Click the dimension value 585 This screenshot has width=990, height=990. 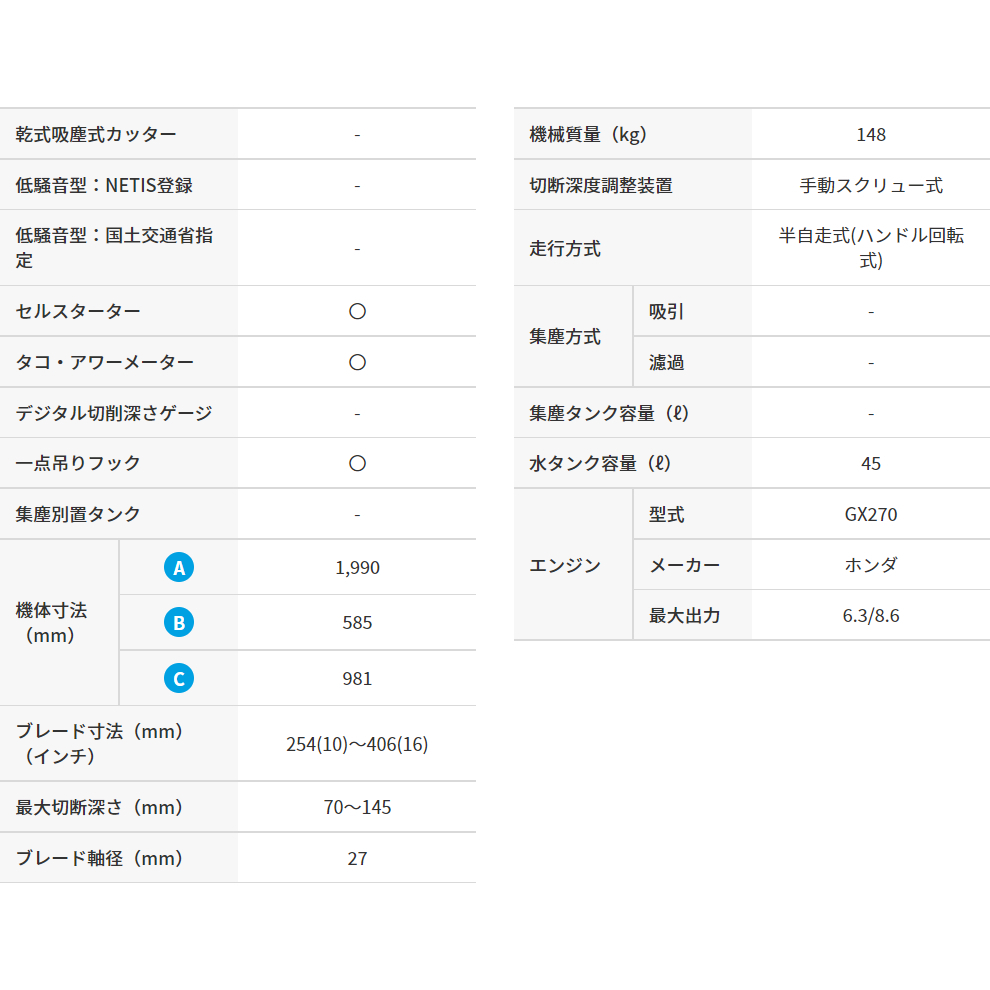click(357, 623)
